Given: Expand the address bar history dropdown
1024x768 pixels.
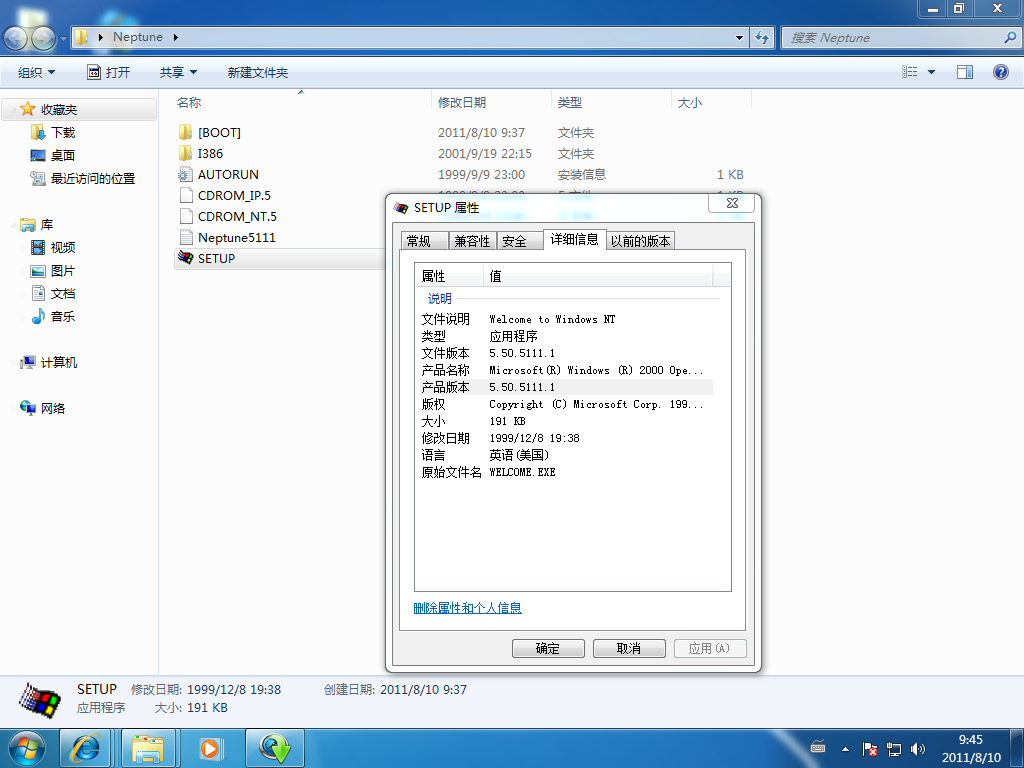Looking at the screenshot, I should [739, 38].
